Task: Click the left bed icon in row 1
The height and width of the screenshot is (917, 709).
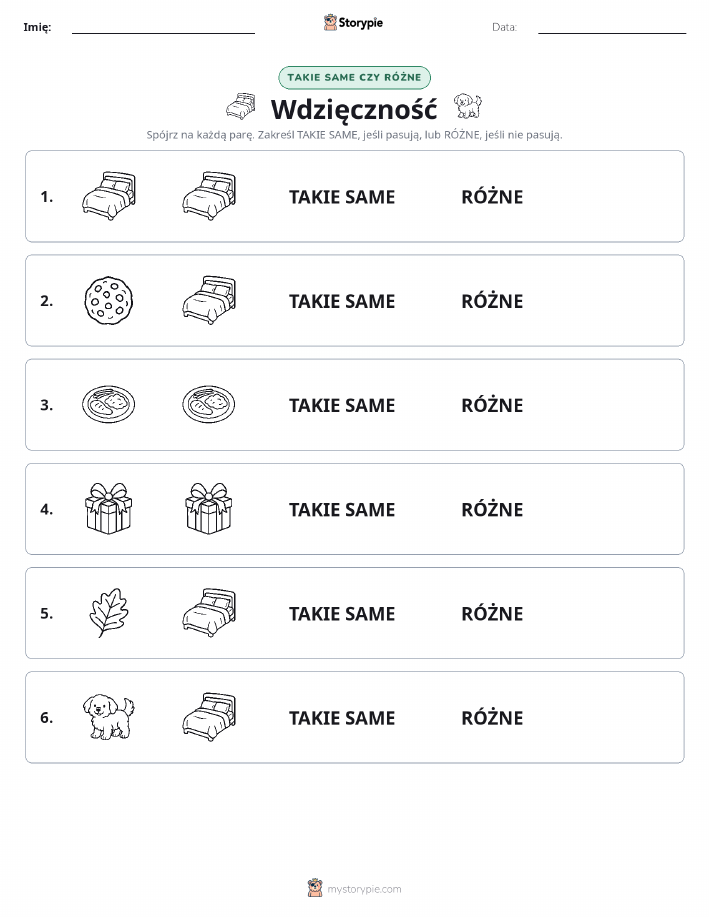Action: [x=109, y=196]
